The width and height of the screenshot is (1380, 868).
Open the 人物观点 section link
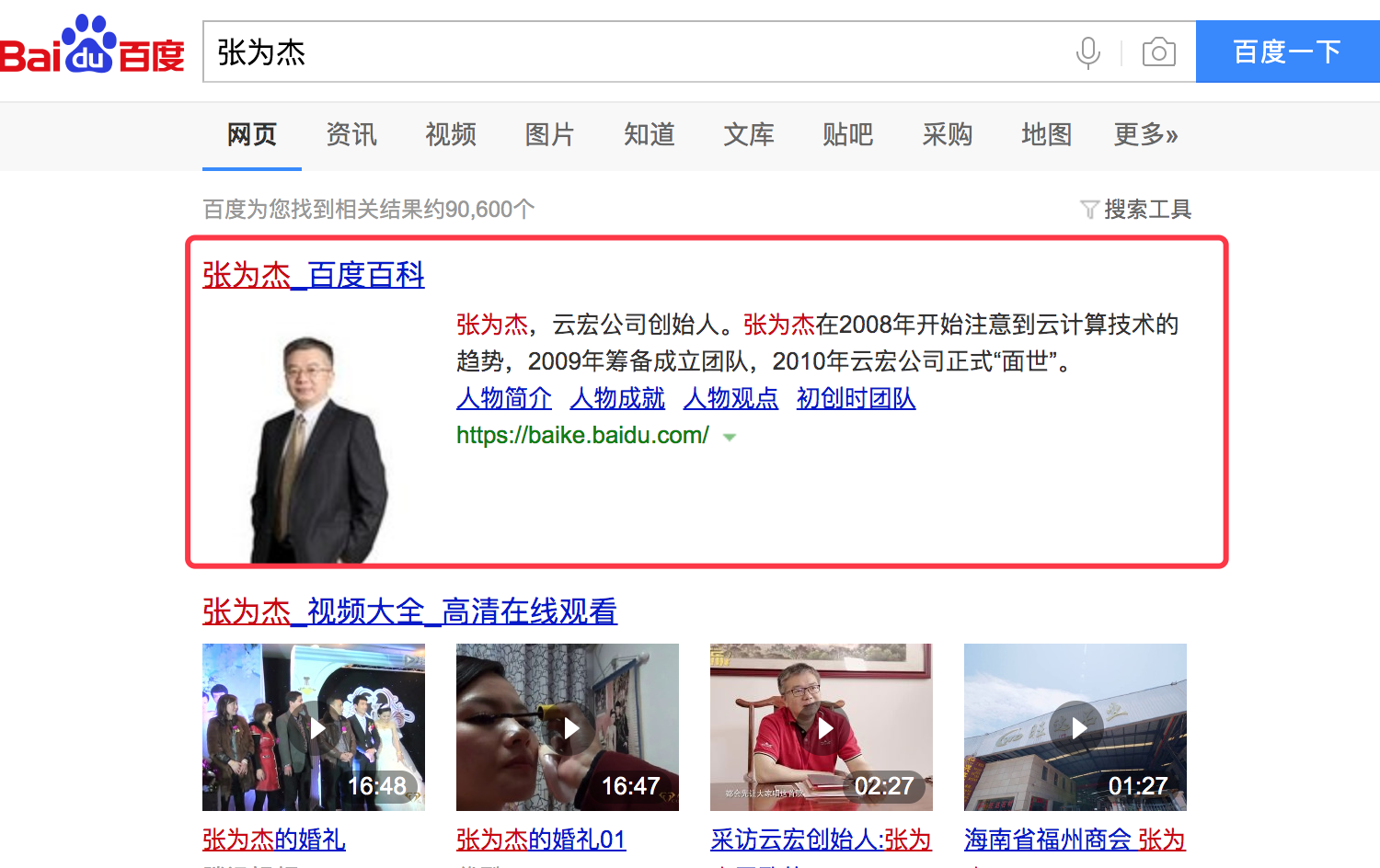coord(730,398)
